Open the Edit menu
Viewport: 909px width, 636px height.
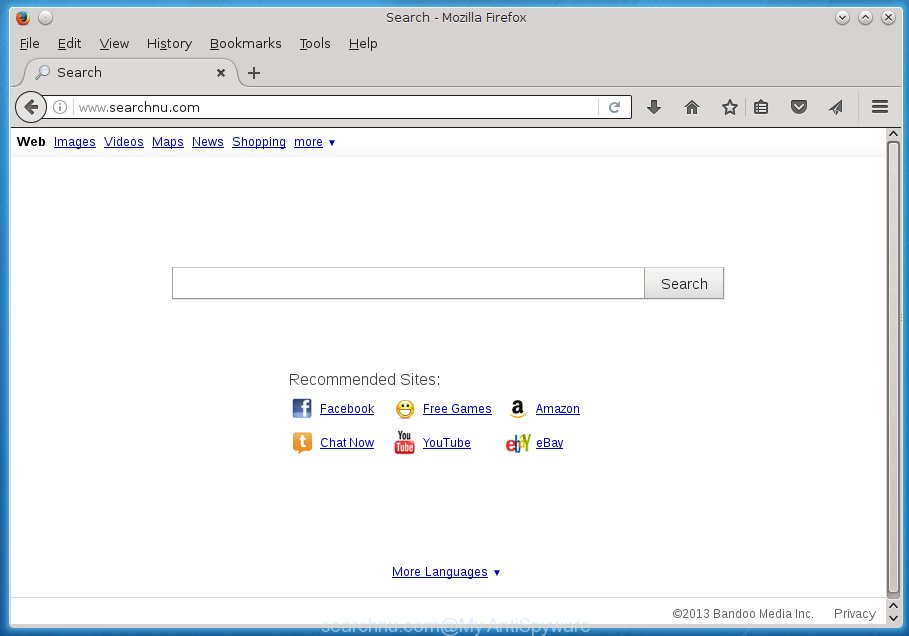[x=70, y=43]
